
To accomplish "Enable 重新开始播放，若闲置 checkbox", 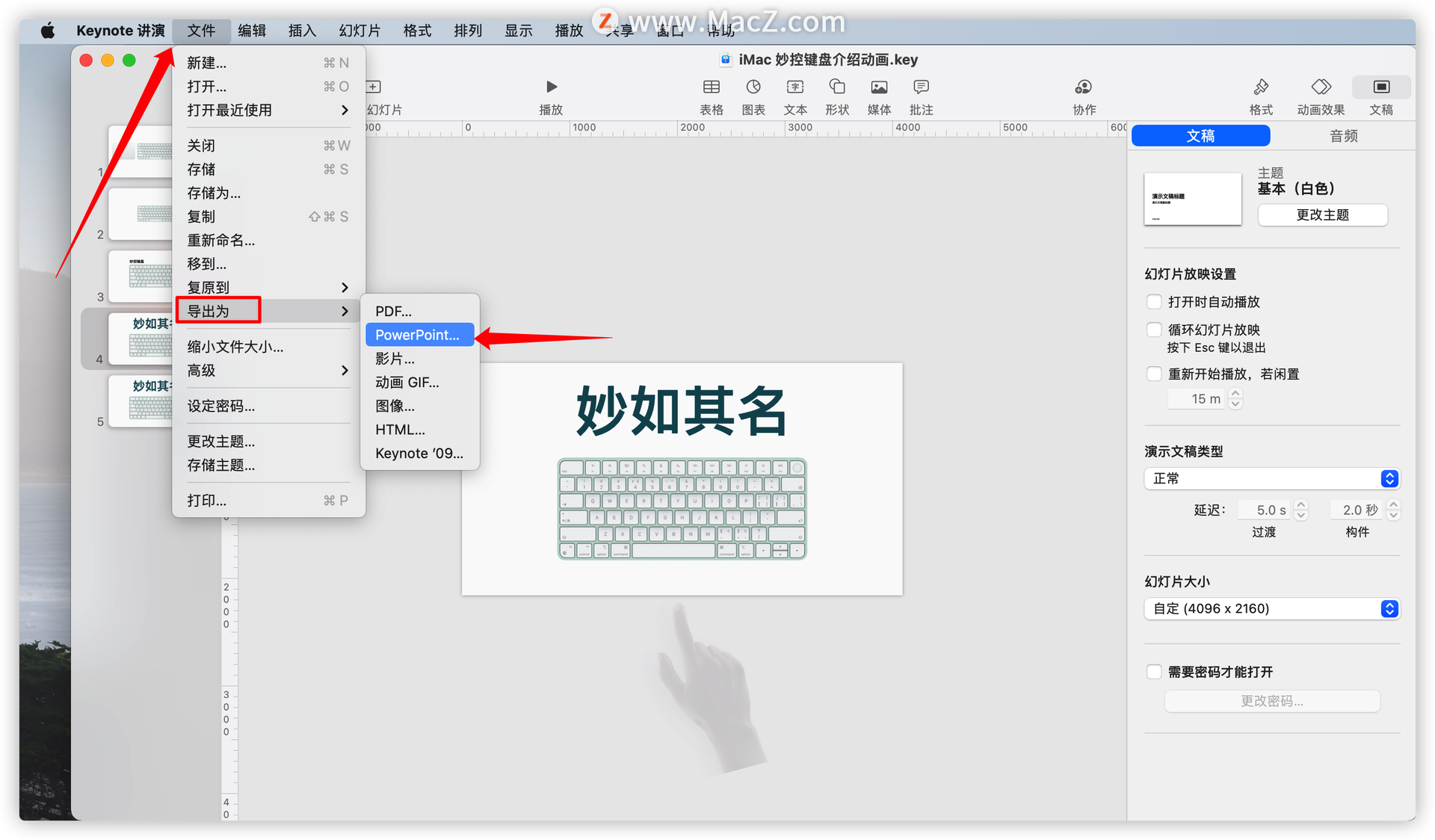I will pos(1154,374).
